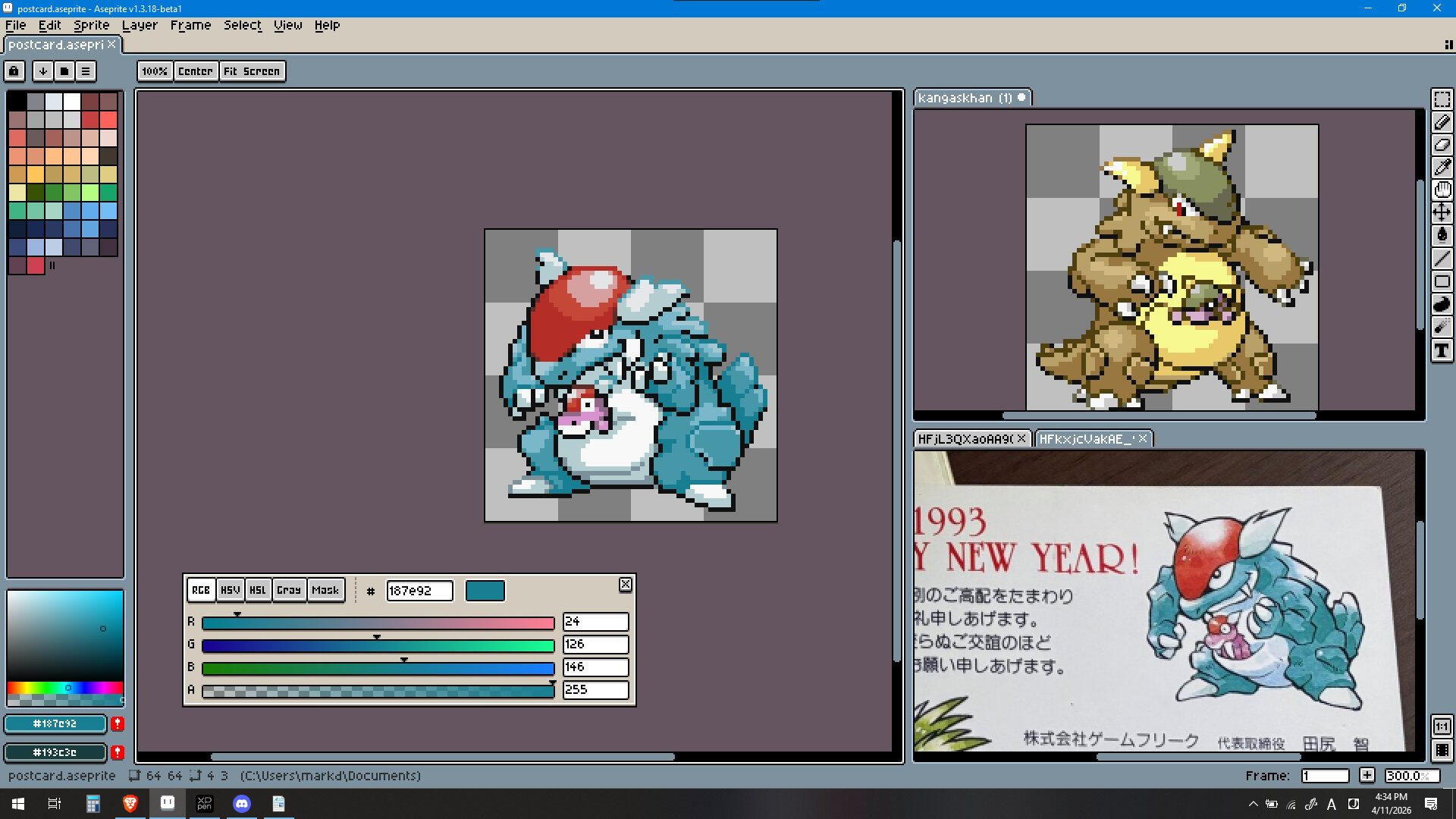Click the foreground color #187e92 button

[55, 724]
